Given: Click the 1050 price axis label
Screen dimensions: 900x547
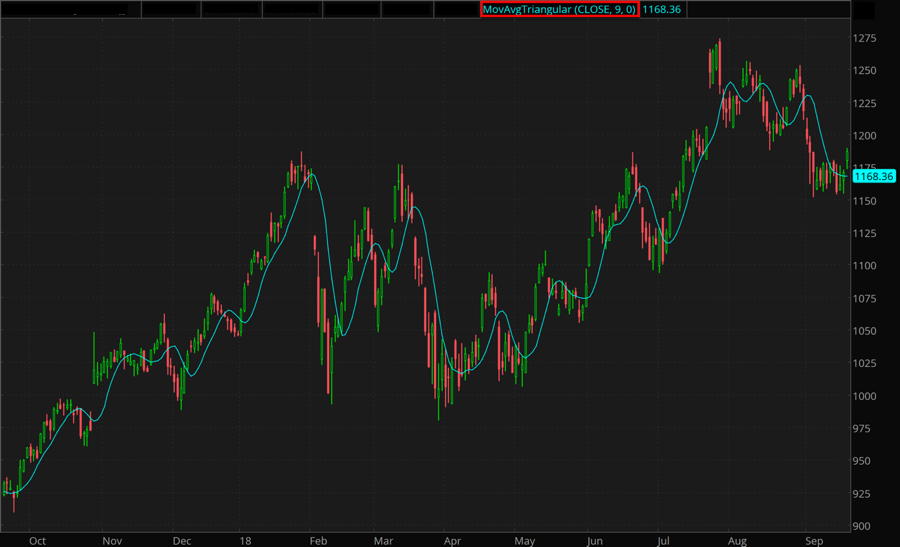Looking at the screenshot, I should (867, 331).
